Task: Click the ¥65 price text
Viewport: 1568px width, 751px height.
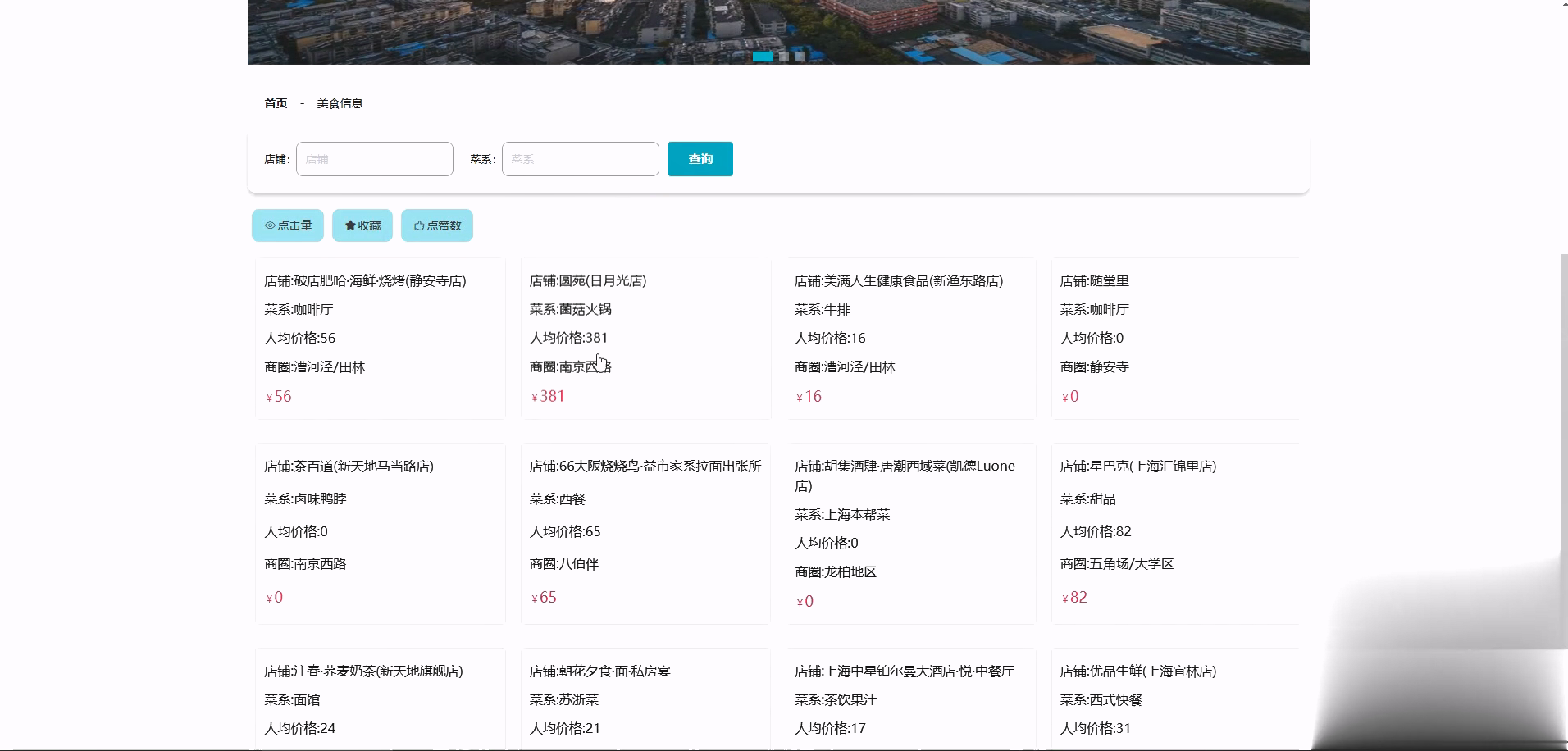Action: point(544,597)
